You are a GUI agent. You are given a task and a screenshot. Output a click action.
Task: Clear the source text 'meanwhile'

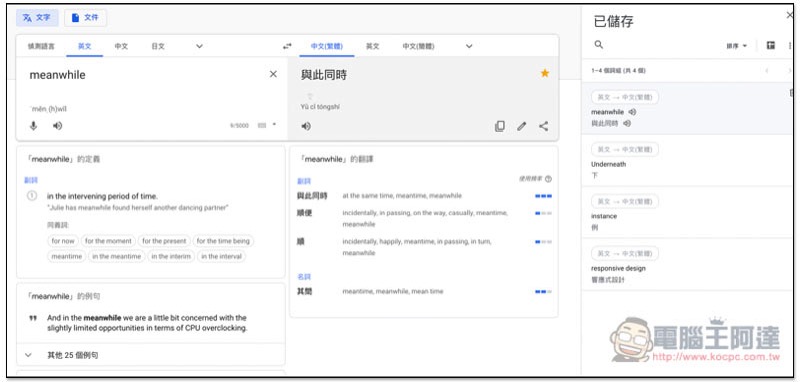[x=273, y=74]
